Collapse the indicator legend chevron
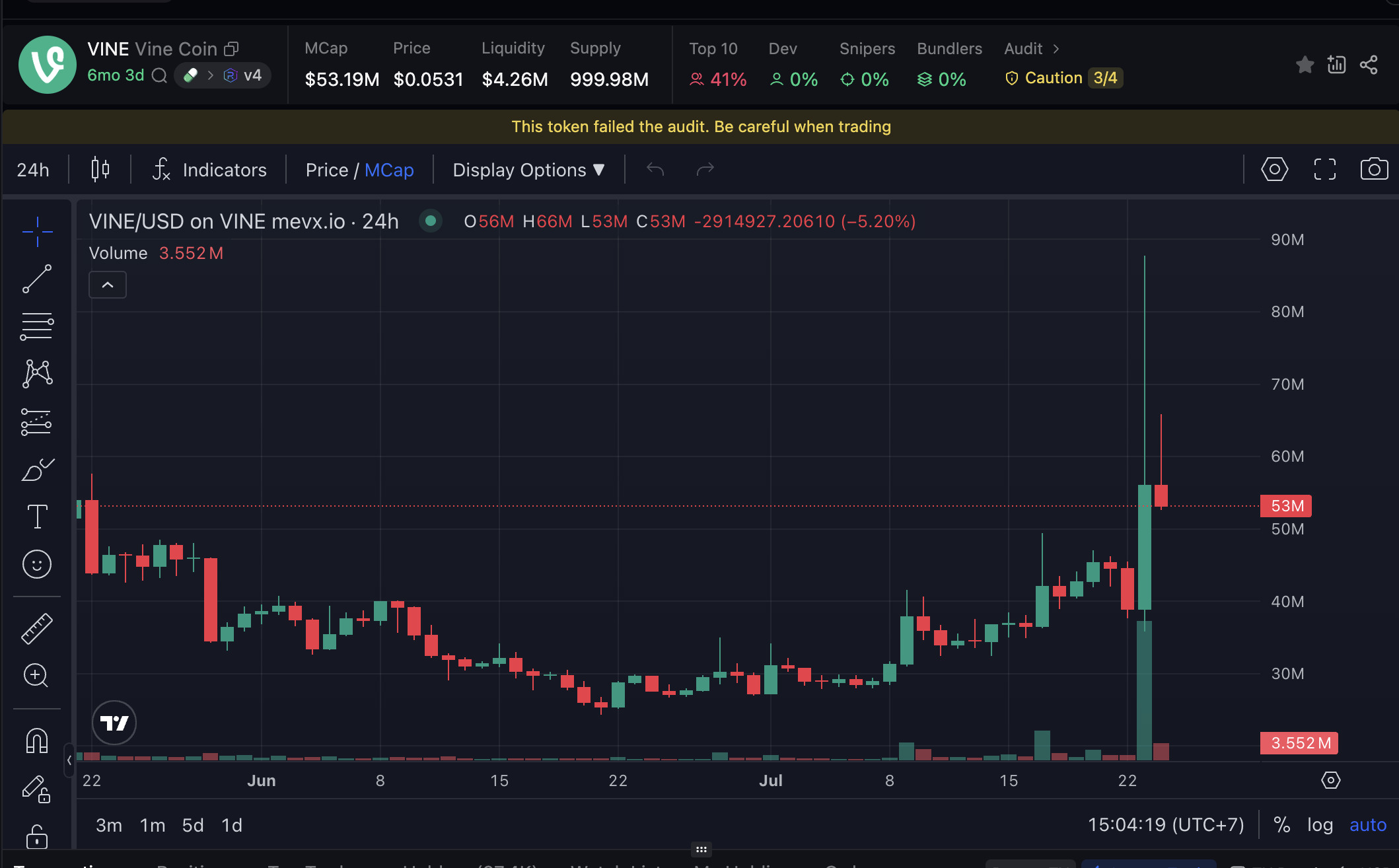The height and width of the screenshot is (868, 1399). [x=108, y=285]
